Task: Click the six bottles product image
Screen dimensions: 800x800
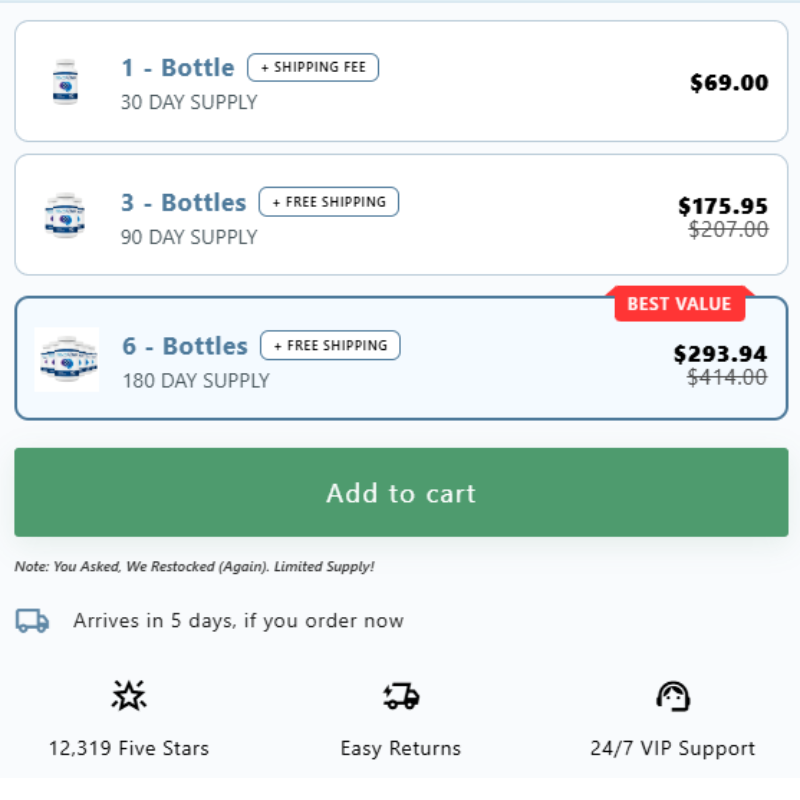Action: pyautogui.click(x=67, y=360)
